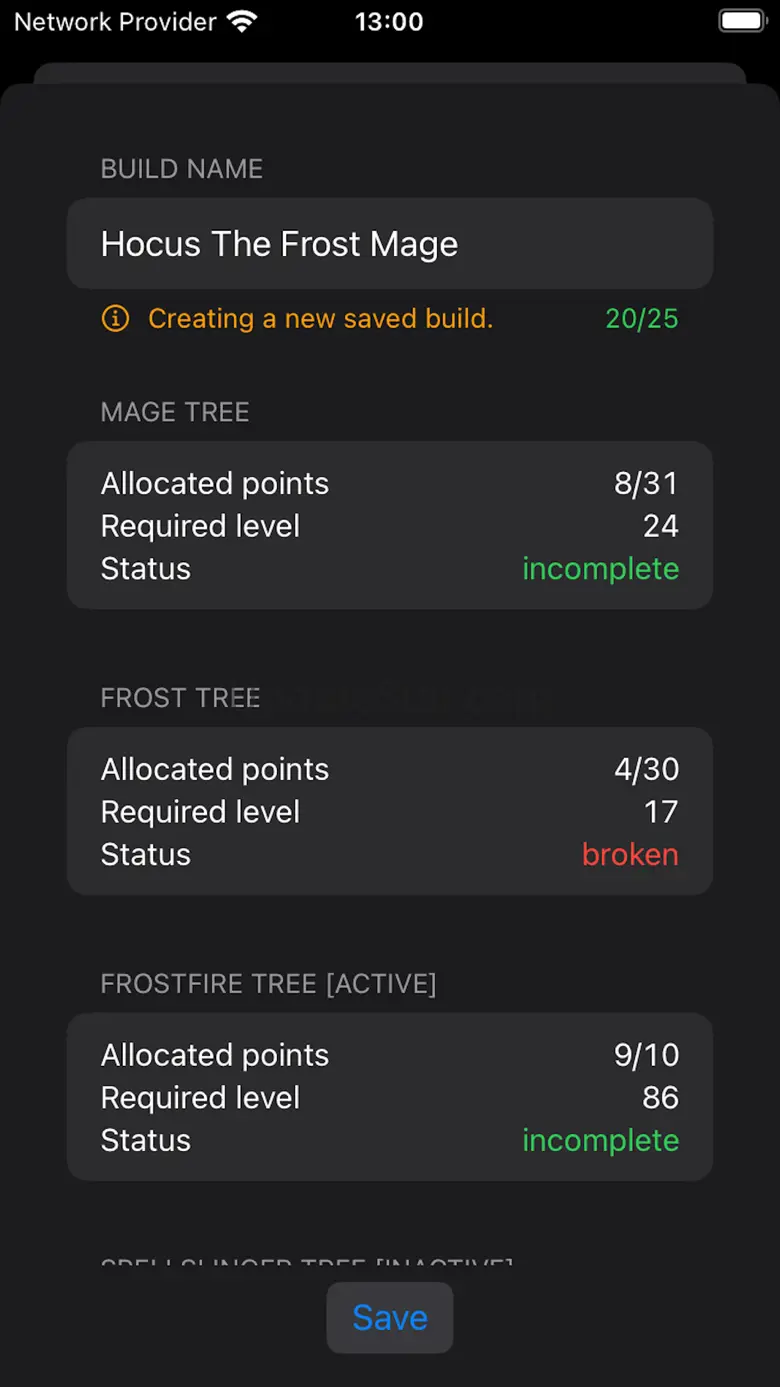Tap the Frostfire Tree required level 86
Screen dimensions: 780x1387
660,1098
